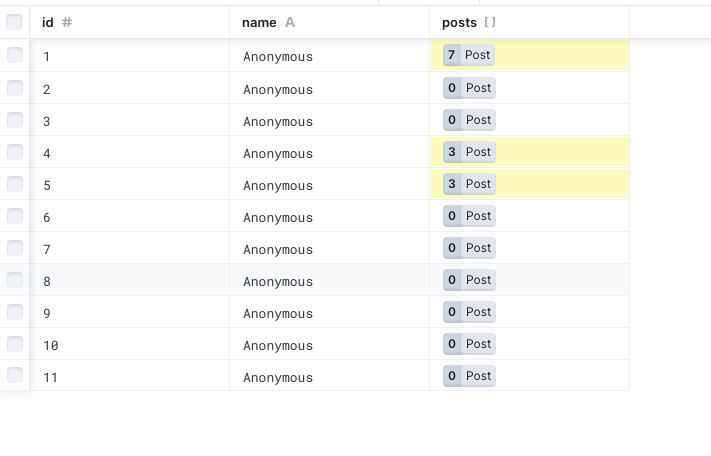Screen dimensions: 711x456
Task: Click the number type icon beside id header
Action: click(67, 22)
